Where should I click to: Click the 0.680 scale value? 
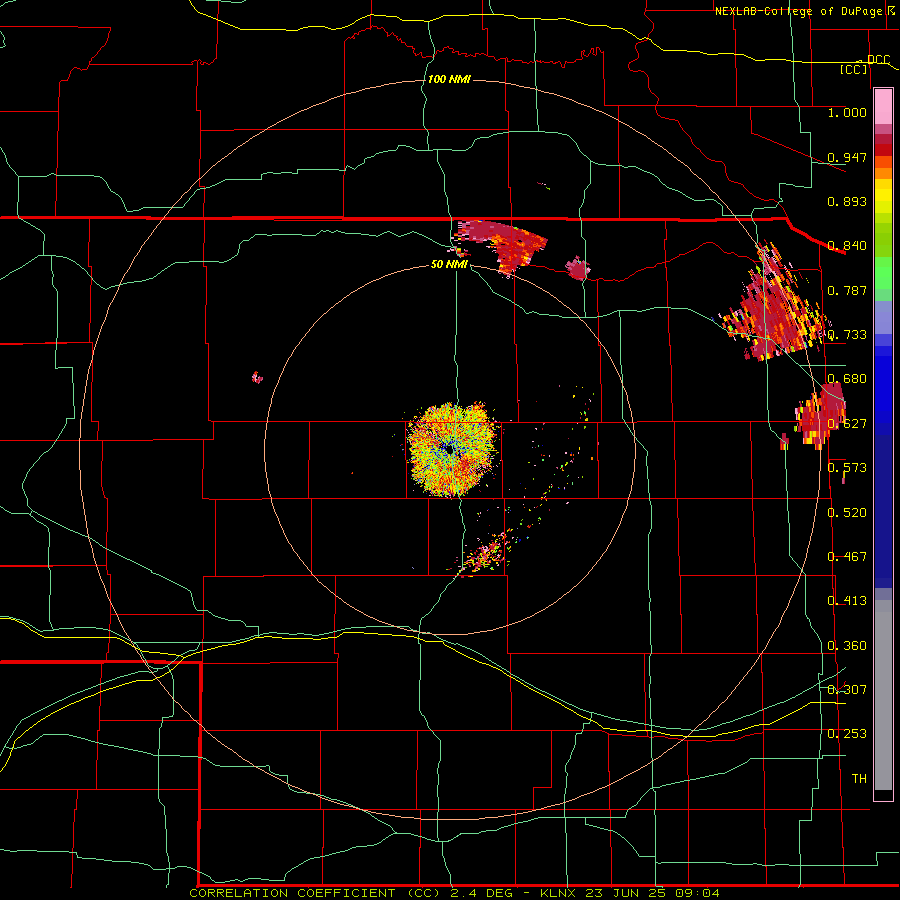847,379
